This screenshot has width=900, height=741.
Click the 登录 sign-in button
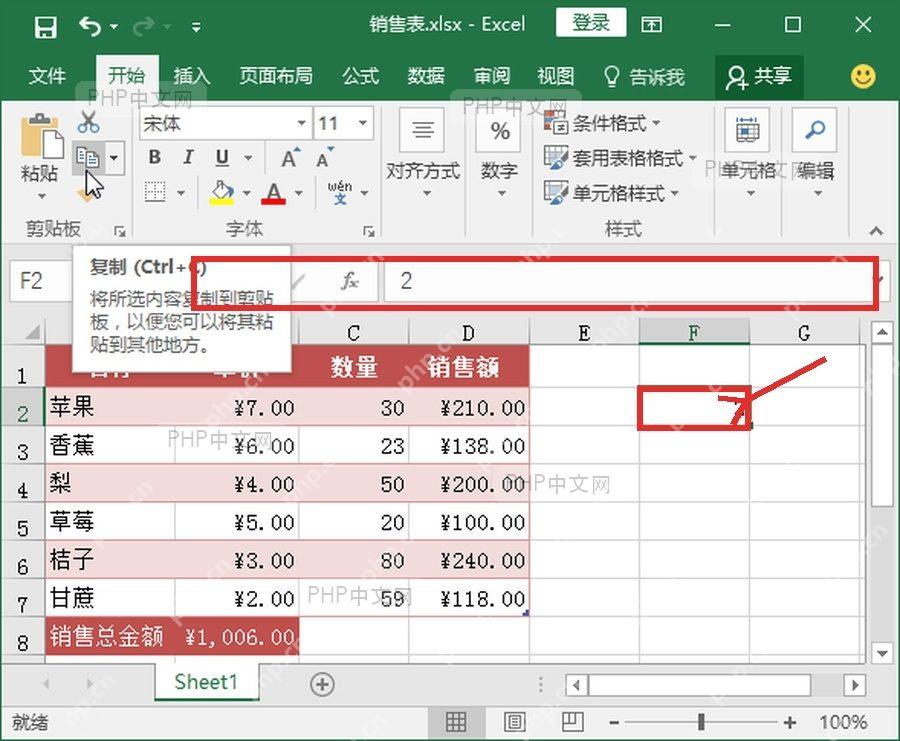click(x=591, y=24)
